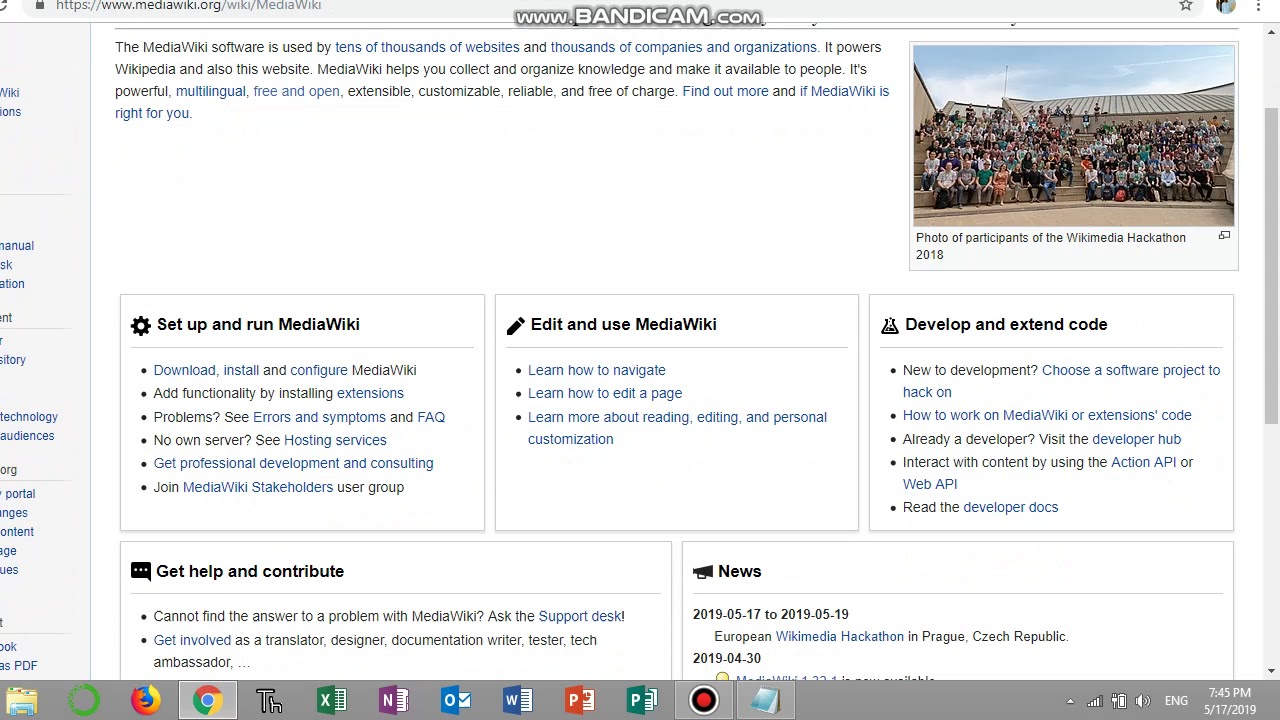Open the 'Errors and symptoms' link
The image size is (1280, 720).
point(319,417)
